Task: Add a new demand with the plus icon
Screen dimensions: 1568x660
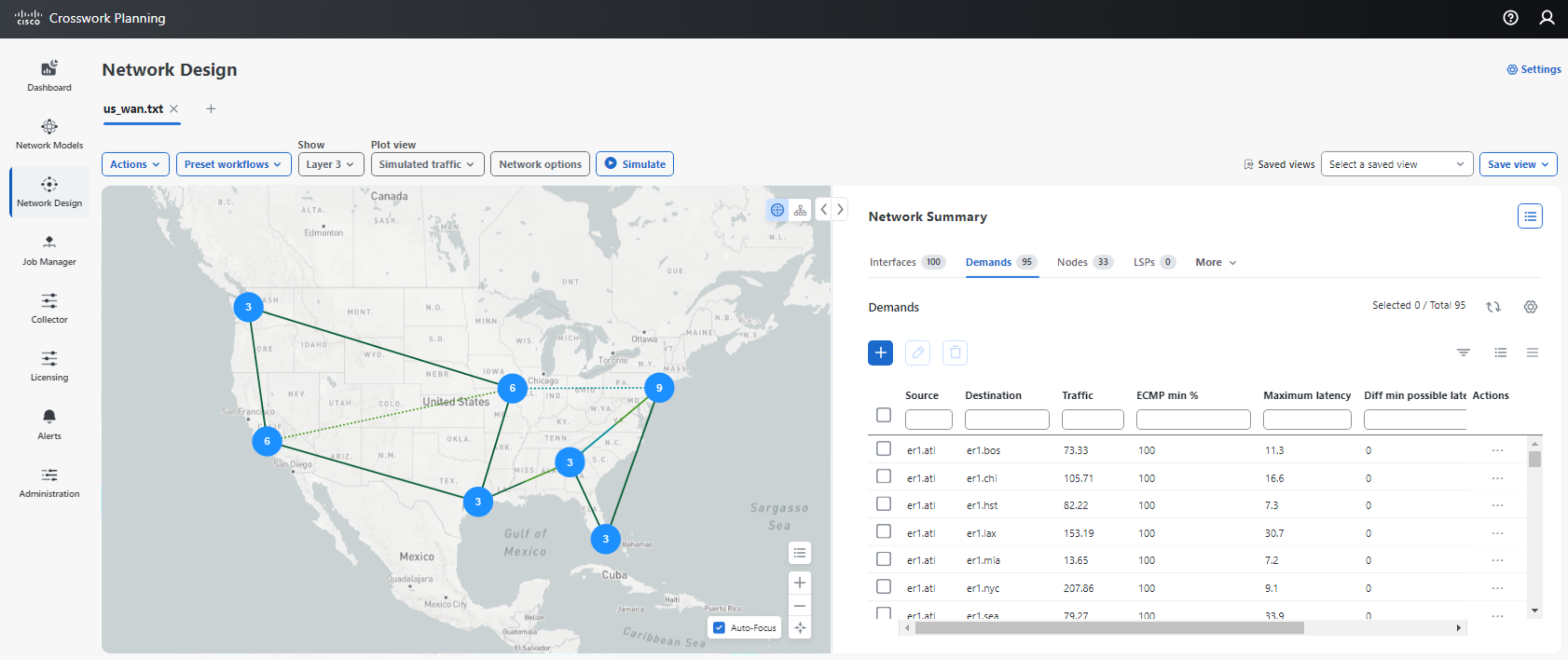Action: [880, 353]
